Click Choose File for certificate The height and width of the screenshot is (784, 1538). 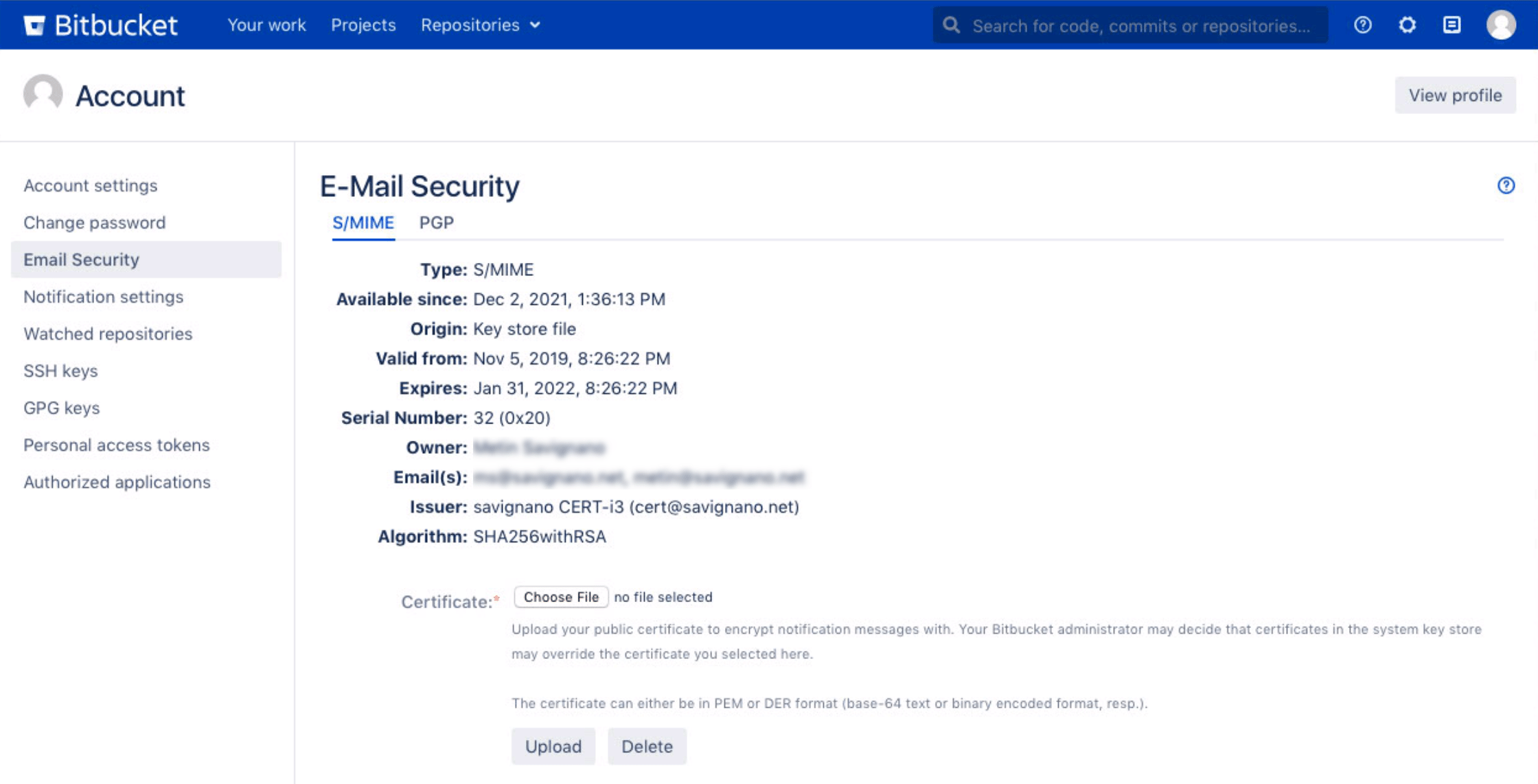click(x=561, y=597)
